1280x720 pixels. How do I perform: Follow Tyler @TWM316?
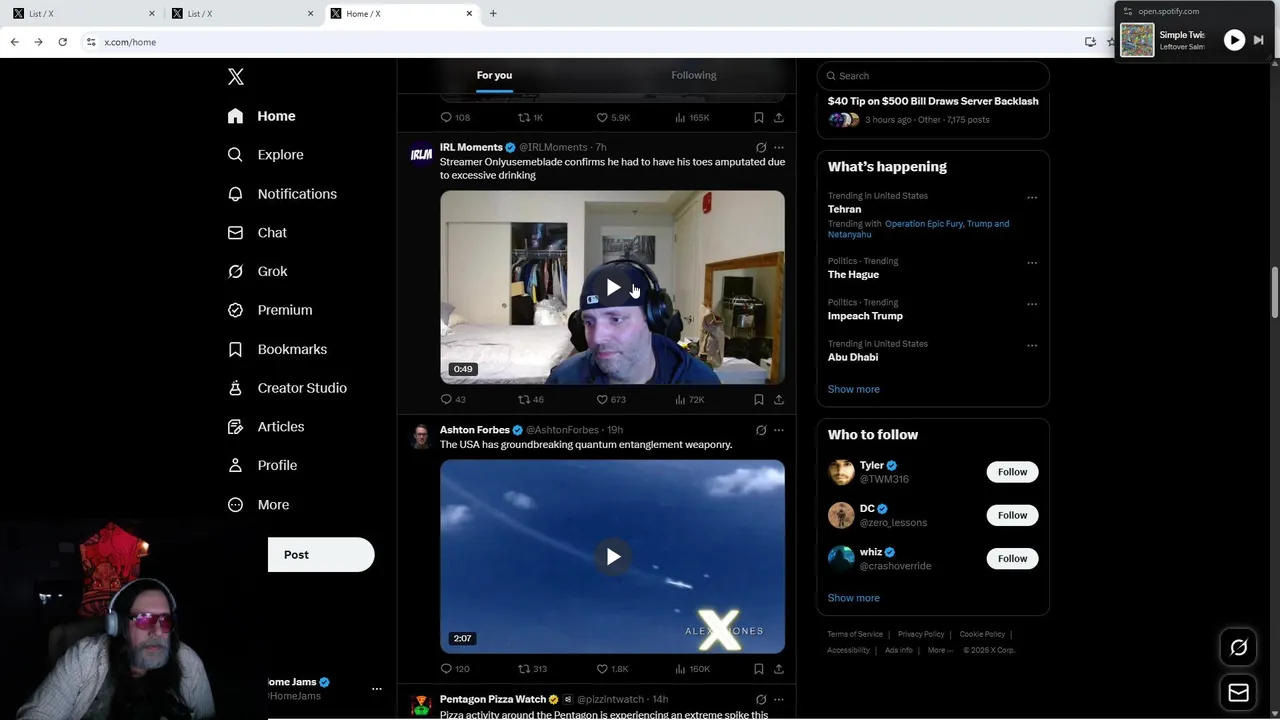coord(1012,472)
